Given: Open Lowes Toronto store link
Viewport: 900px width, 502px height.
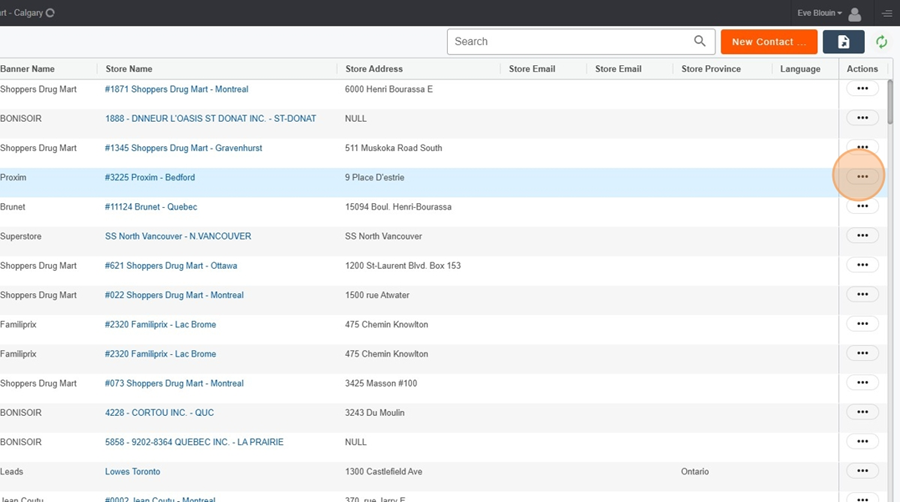Looking at the screenshot, I should pos(133,472).
